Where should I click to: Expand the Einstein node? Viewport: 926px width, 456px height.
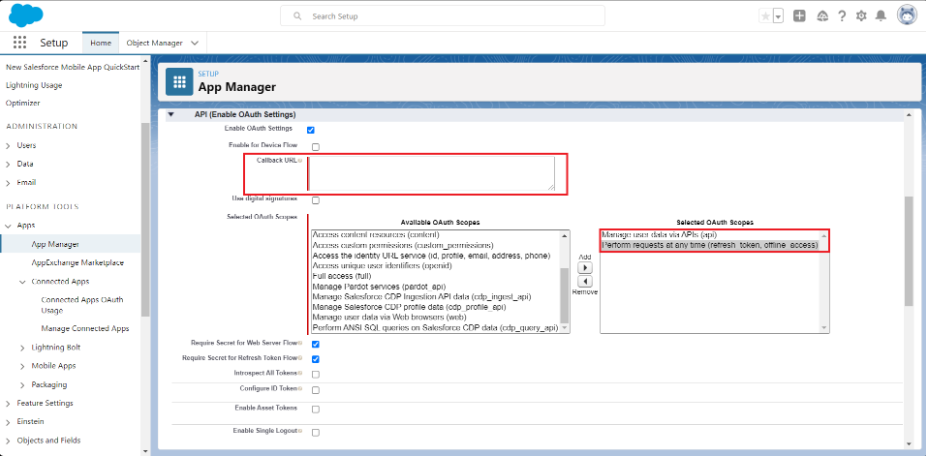tap(8, 422)
